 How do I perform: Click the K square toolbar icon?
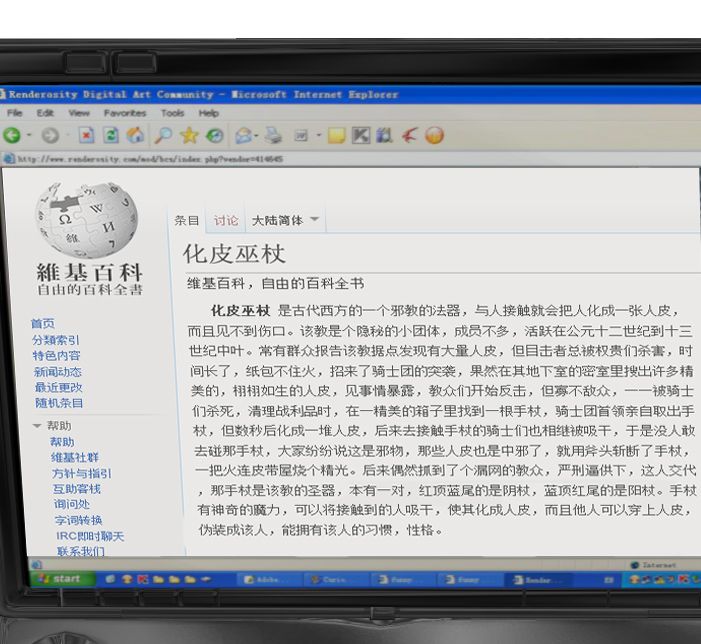pyautogui.click(x=361, y=135)
